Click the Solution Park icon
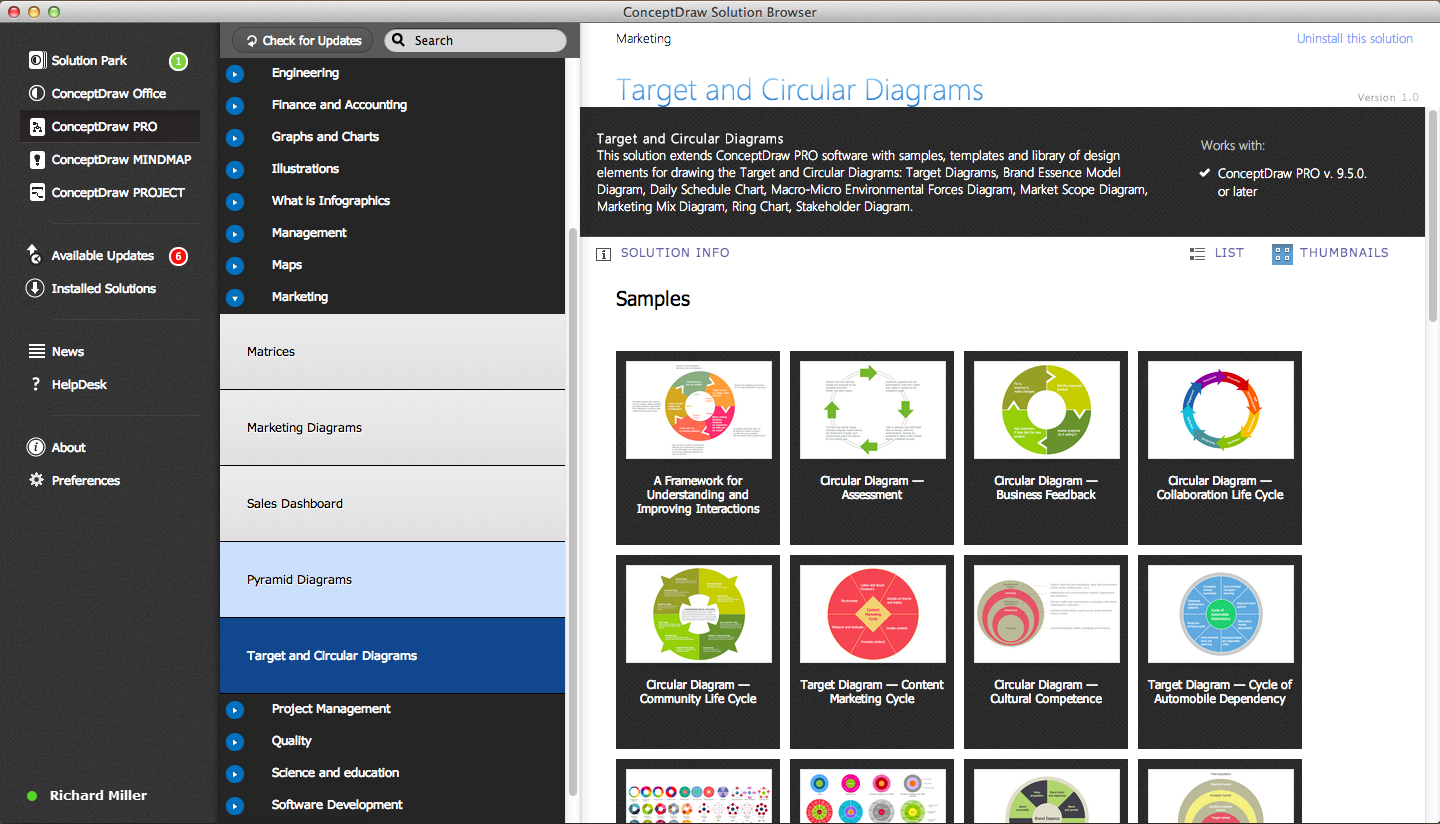The width and height of the screenshot is (1440, 824). [37, 61]
